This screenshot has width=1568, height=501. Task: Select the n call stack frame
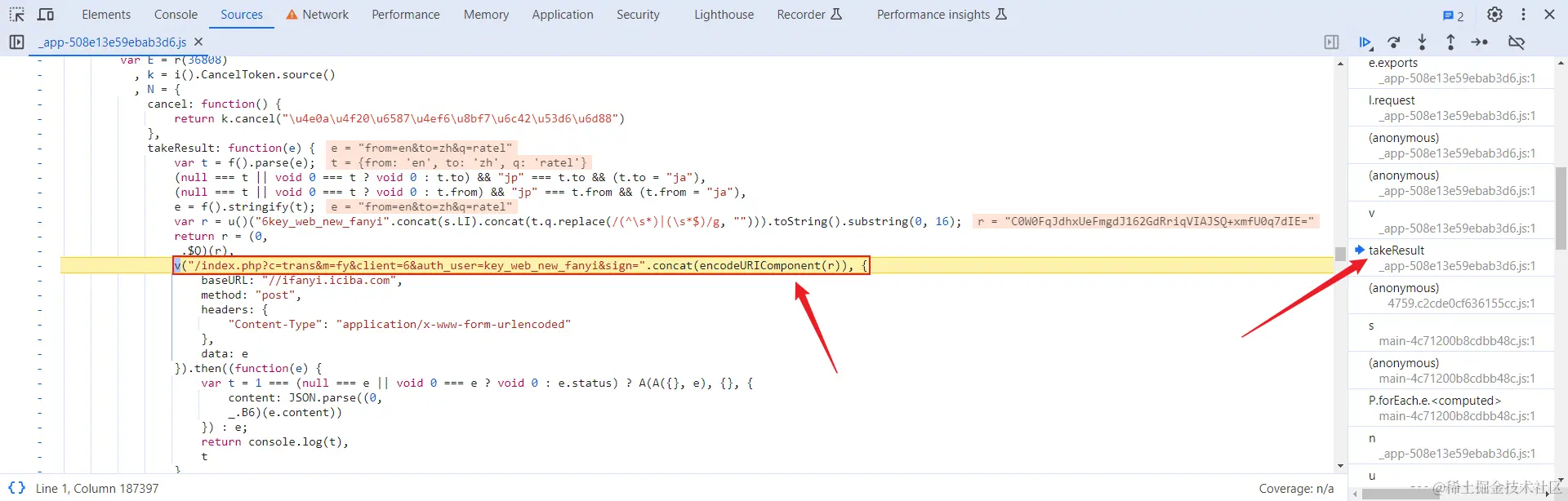(x=1451, y=446)
